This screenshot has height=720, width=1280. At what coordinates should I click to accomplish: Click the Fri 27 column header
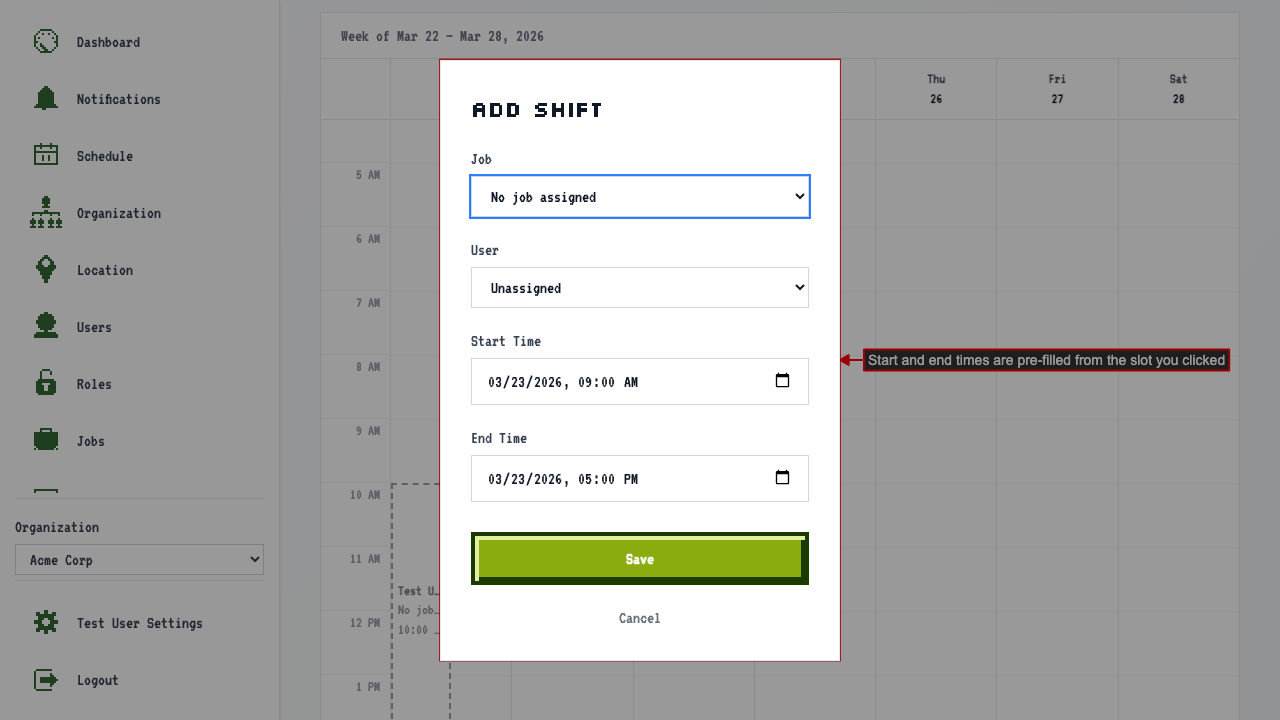click(x=1057, y=89)
